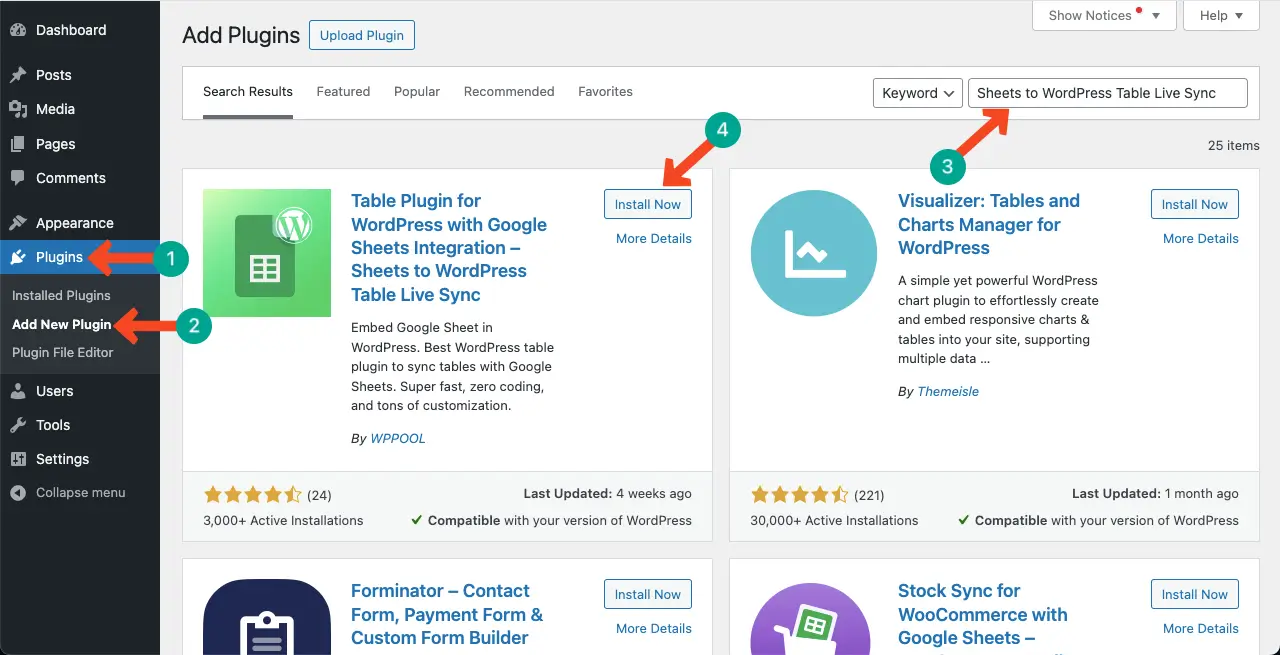Click the Appearance paintbrush icon
Screen dimensions: 1280x655
point(18,223)
